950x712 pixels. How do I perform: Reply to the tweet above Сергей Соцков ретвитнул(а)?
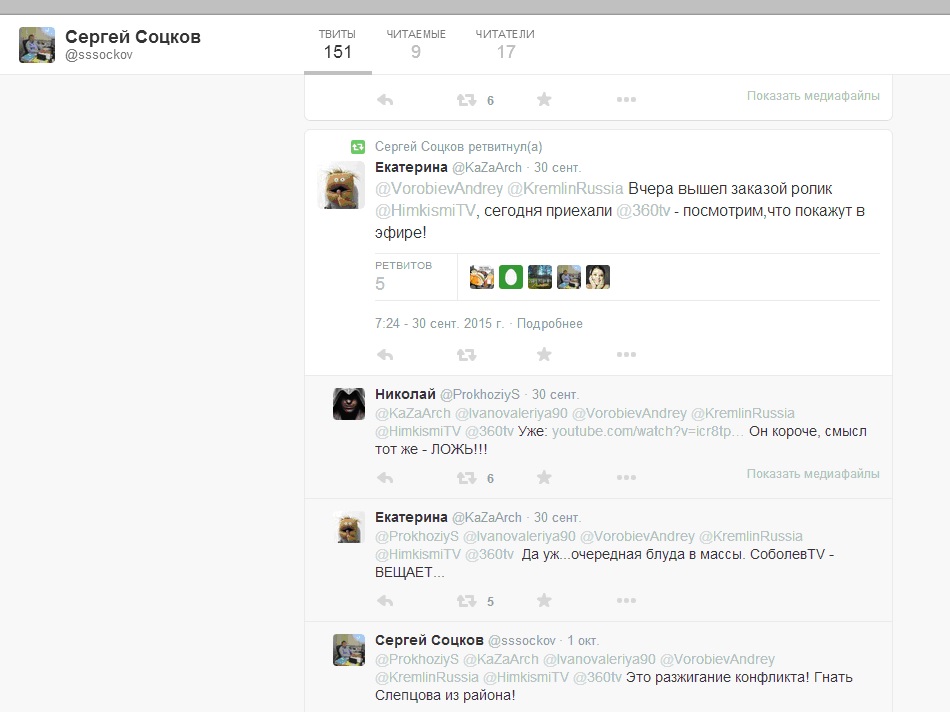[385, 99]
